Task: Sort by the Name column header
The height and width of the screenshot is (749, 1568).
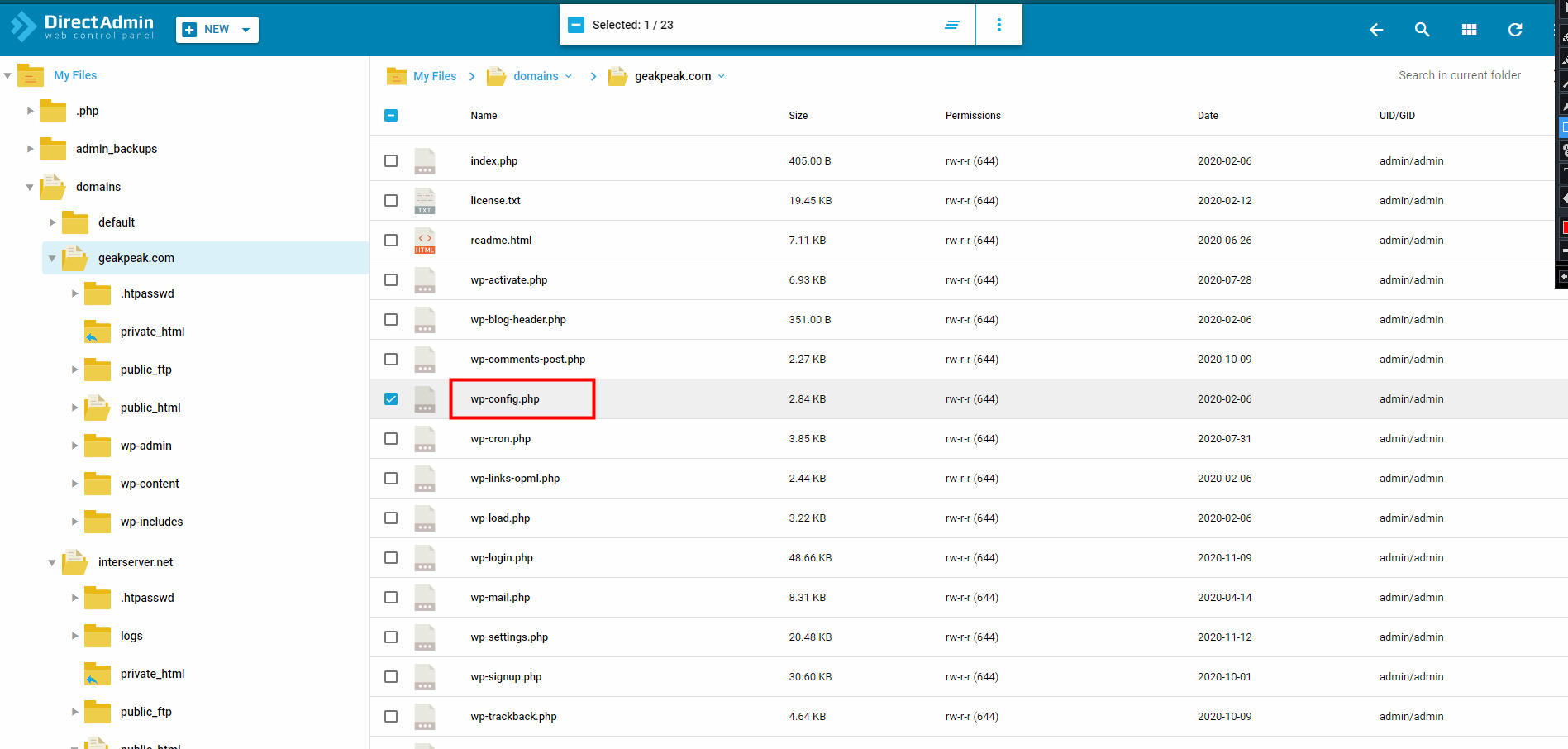Action: tap(484, 116)
